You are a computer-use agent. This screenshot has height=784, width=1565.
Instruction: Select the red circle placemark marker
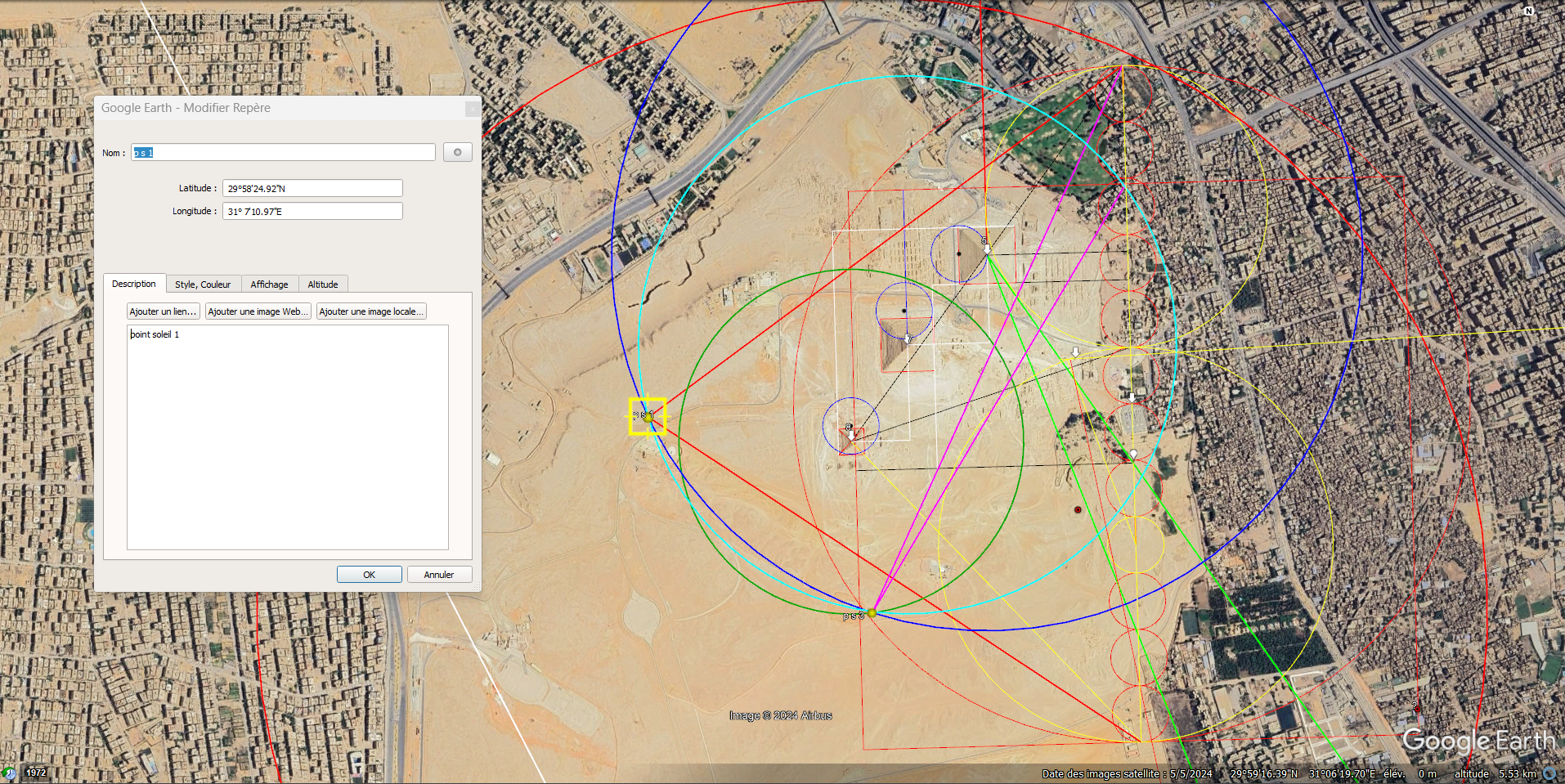pyautogui.click(x=1078, y=509)
